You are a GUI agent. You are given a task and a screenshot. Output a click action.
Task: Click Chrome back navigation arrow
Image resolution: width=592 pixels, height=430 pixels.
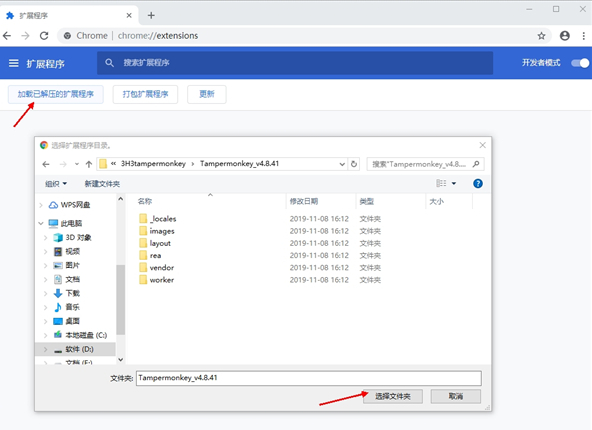coord(7,36)
